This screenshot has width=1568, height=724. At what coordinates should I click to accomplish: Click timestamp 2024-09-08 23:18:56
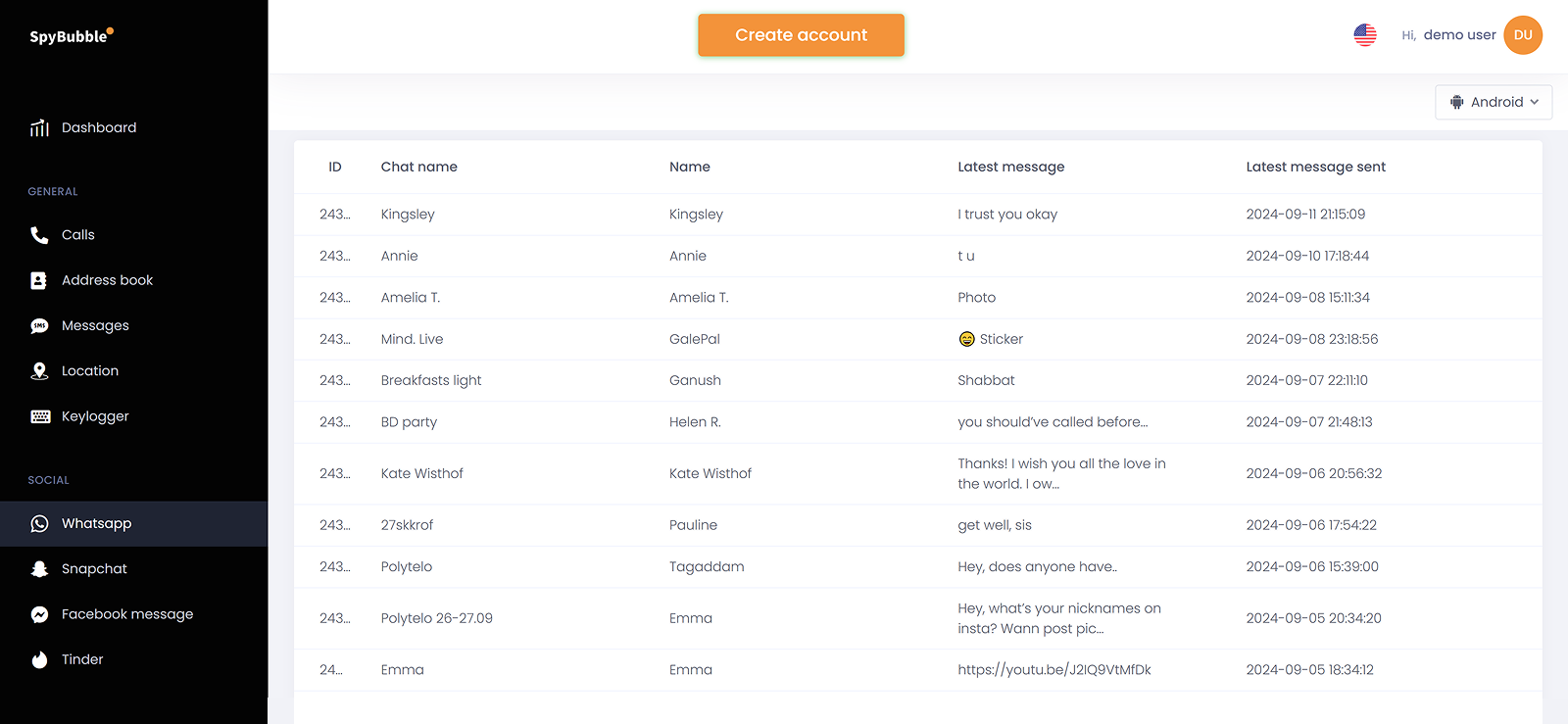click(1312, 339)
